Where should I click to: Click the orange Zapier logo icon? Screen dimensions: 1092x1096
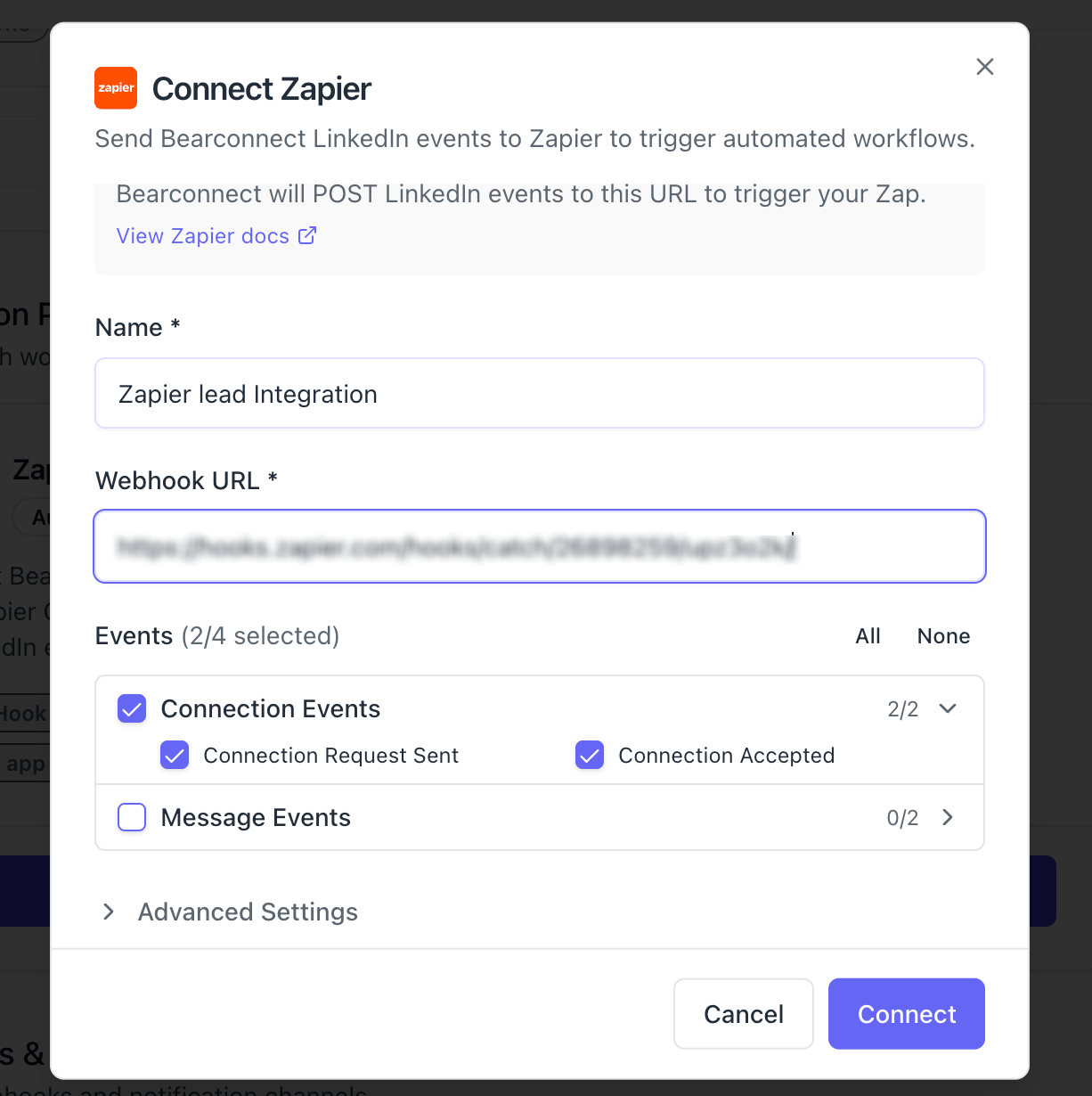pyautogui.click(x=116, y=88)
